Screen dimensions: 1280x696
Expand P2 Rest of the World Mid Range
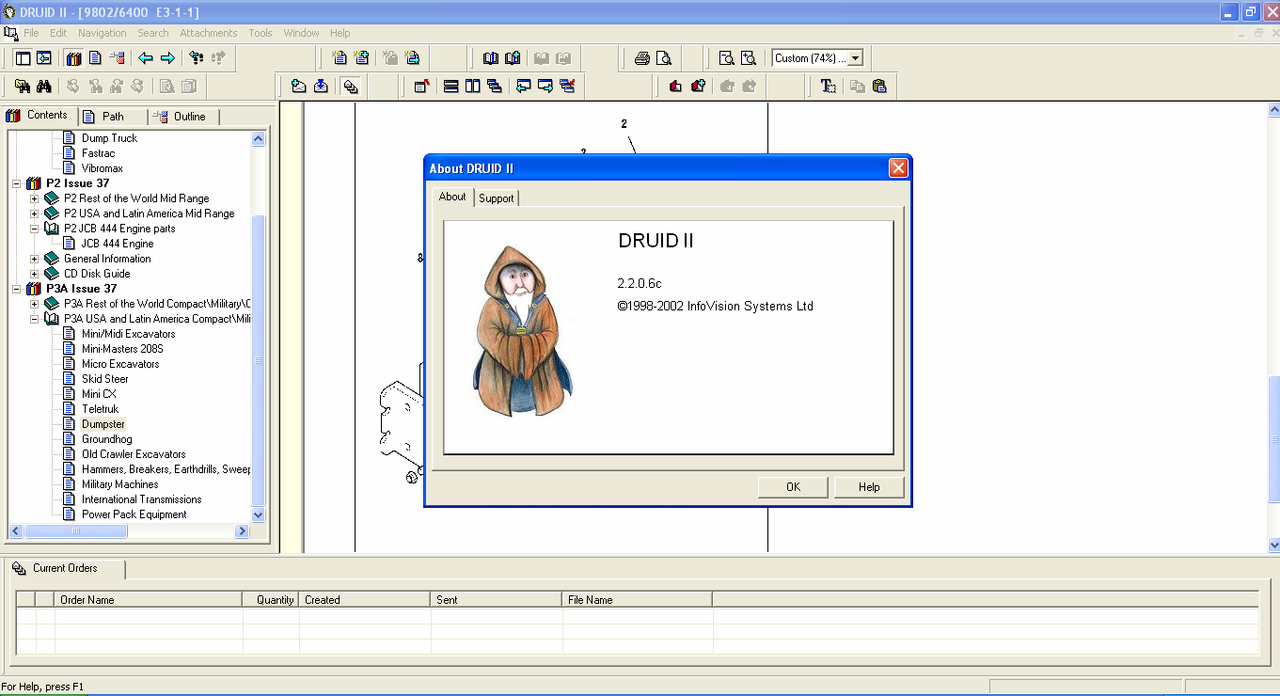pyautogui.click(x=34, y=199)
